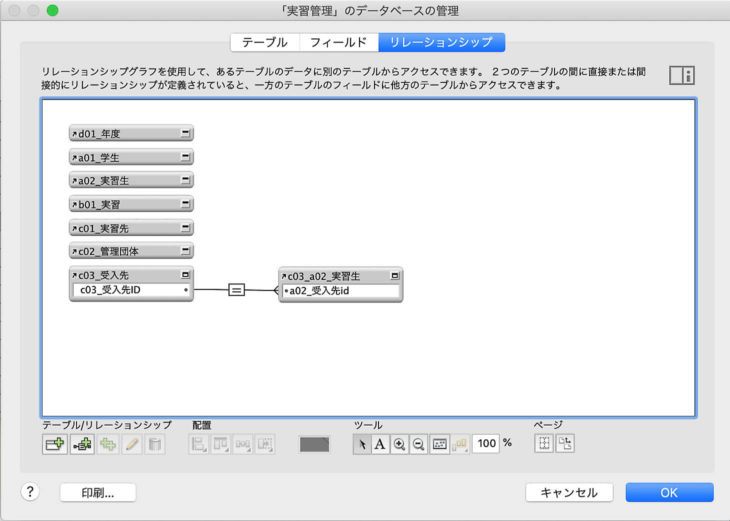Open the gray object color swatch
The width and height of the screenshot is (730, 521).
(314, 444)
